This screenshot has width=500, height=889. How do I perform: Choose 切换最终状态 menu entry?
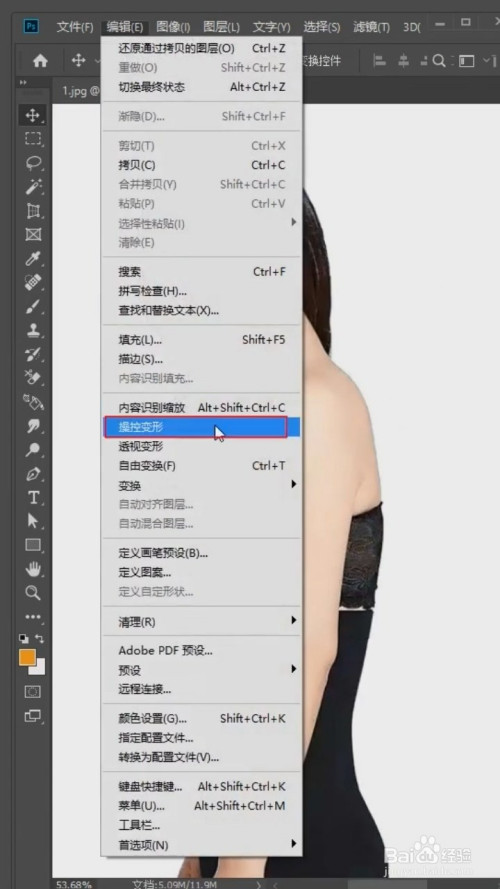[x=201, y=87]
